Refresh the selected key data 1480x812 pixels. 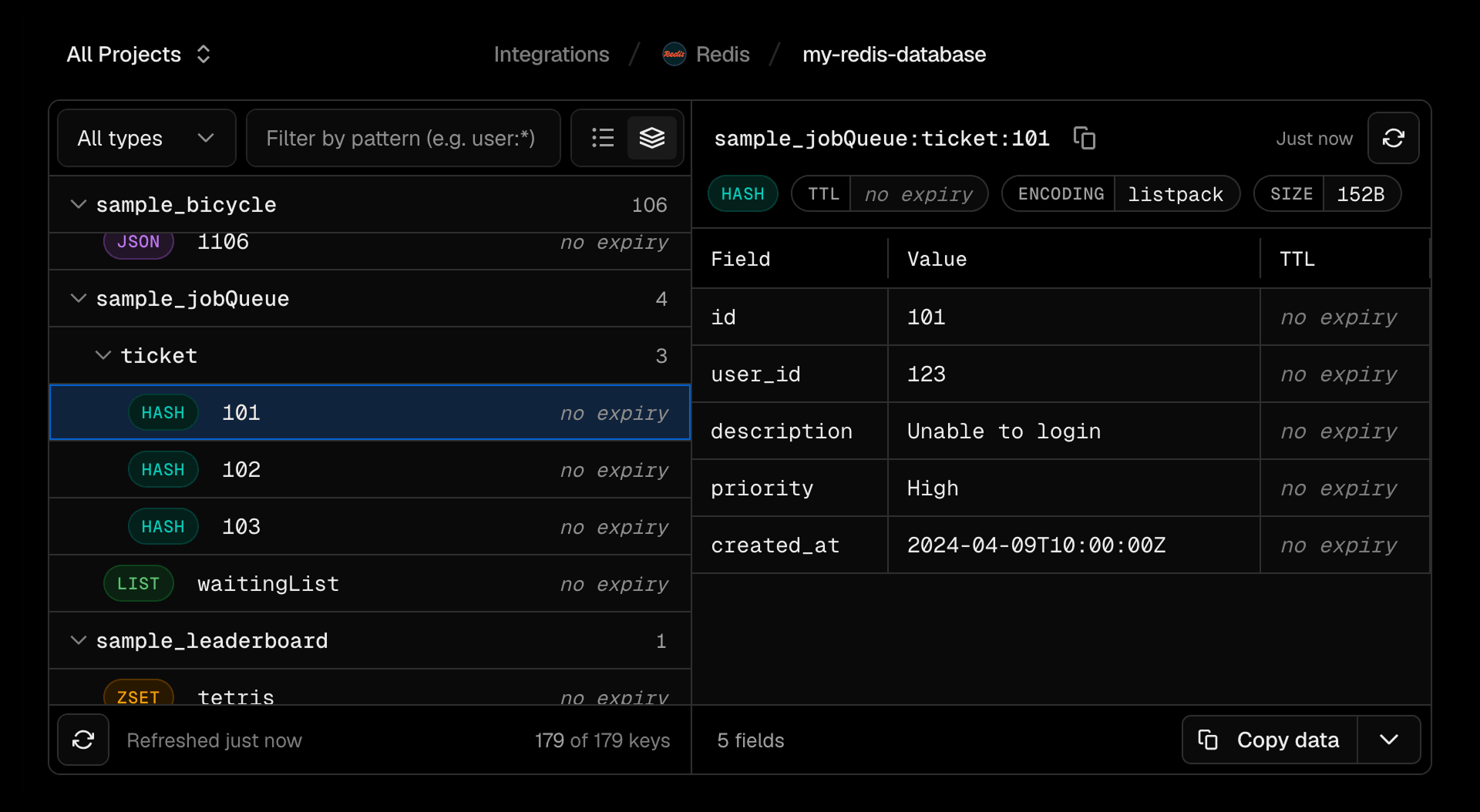pyautogui.click(x=1394, y=138)
